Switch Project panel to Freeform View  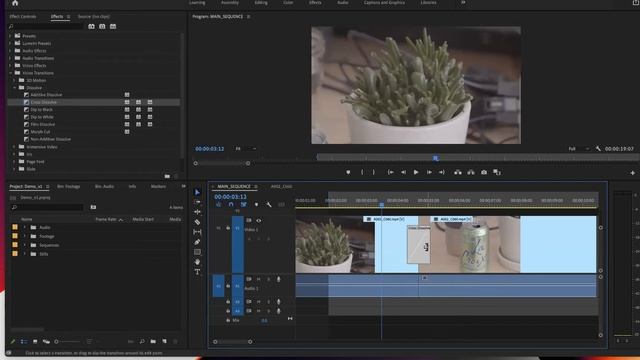point(46,341)
